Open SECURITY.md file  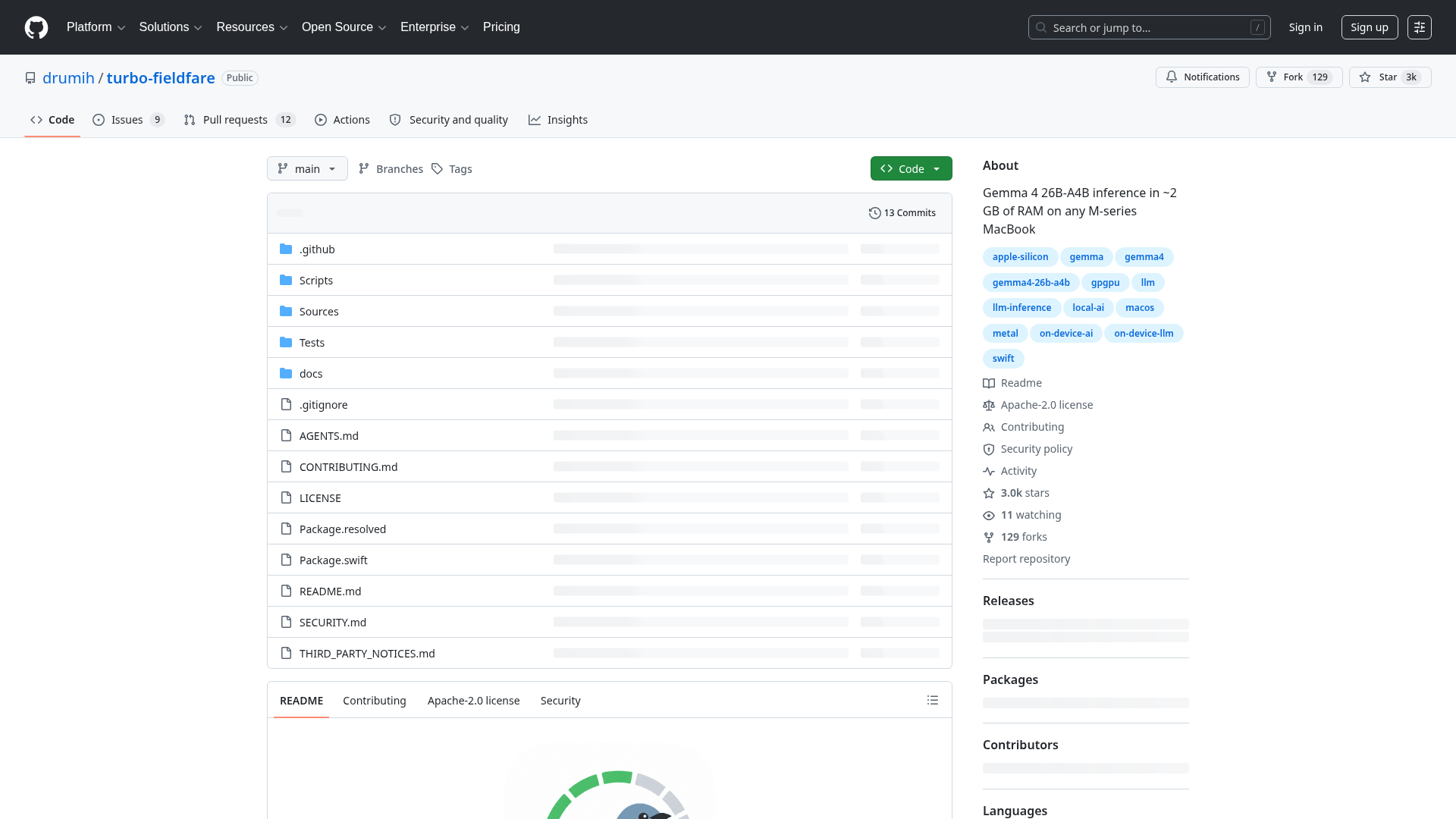pyautogui.click(x=333, y=623)
